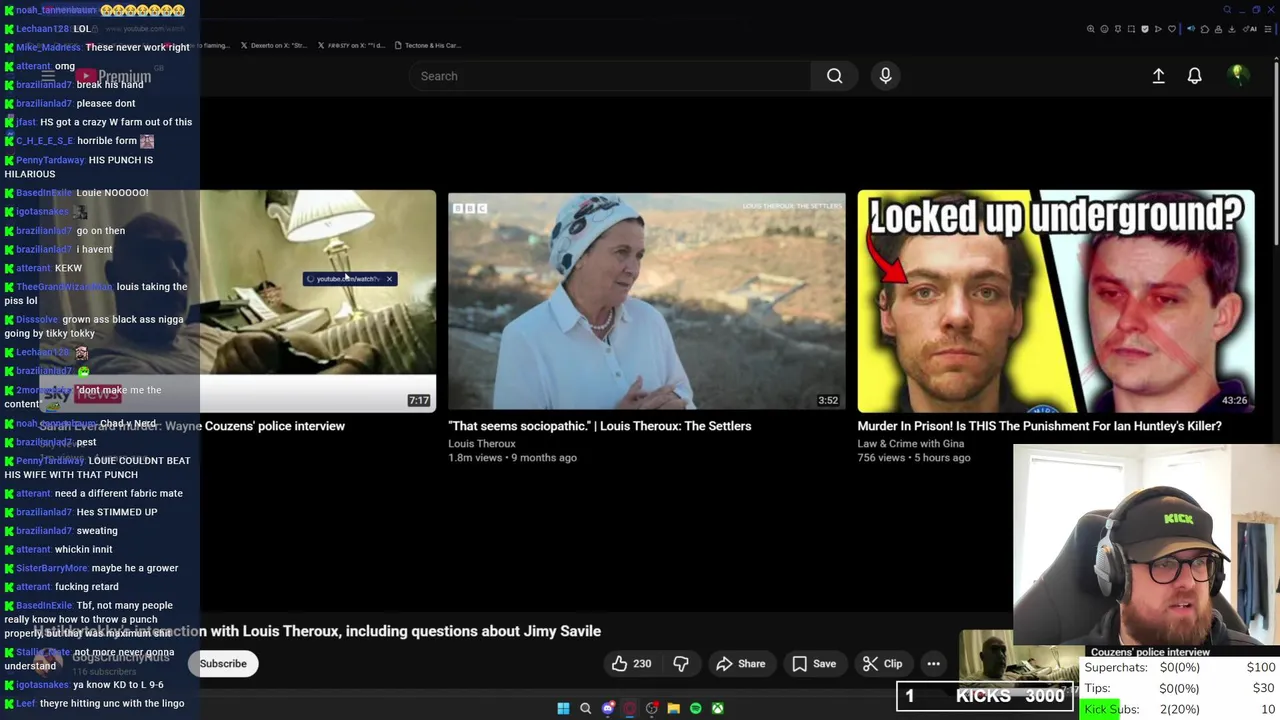
Task: Switch to Dexerto on X browser tab
Action: click(272, 45)
